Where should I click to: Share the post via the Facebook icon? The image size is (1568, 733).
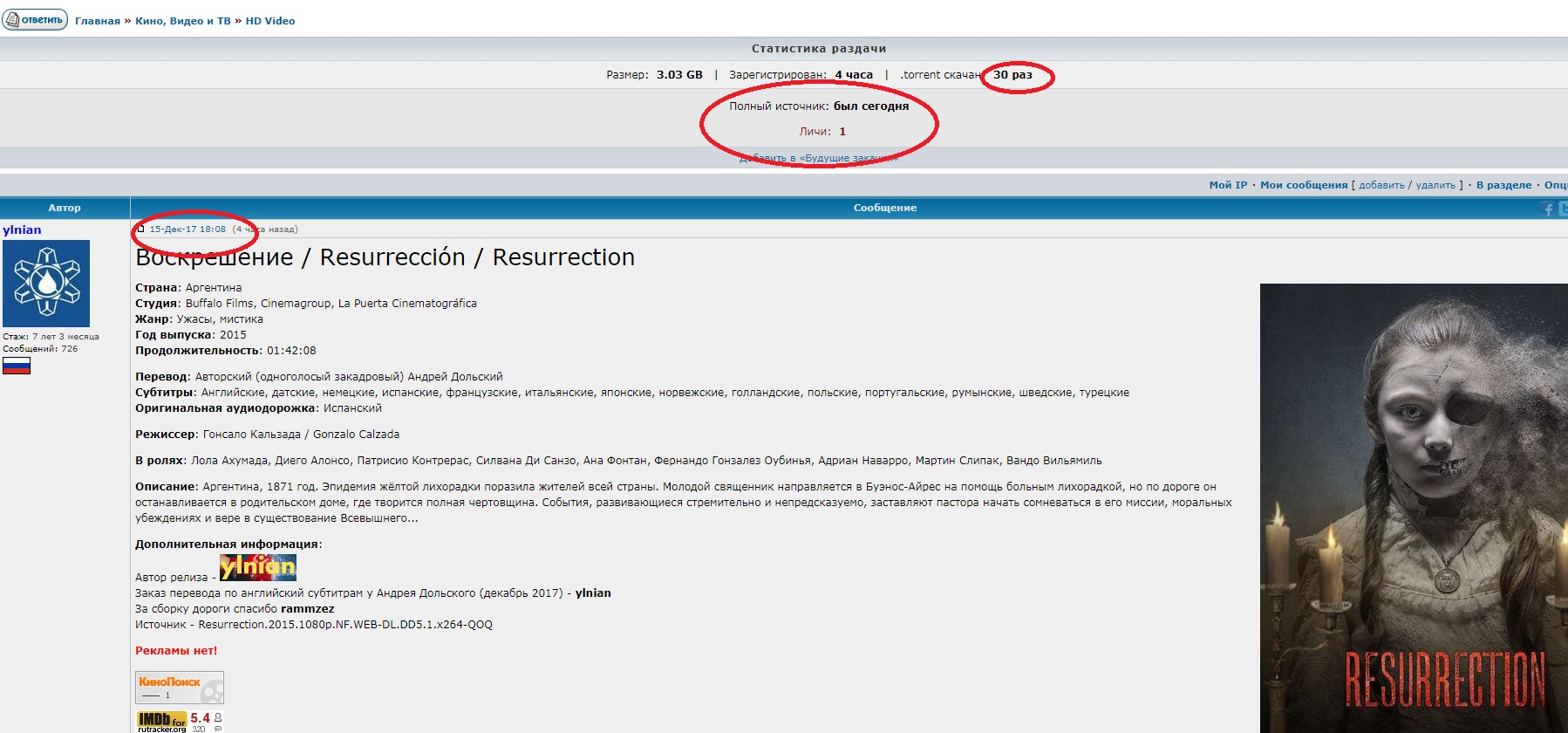tap(1548, 209)
